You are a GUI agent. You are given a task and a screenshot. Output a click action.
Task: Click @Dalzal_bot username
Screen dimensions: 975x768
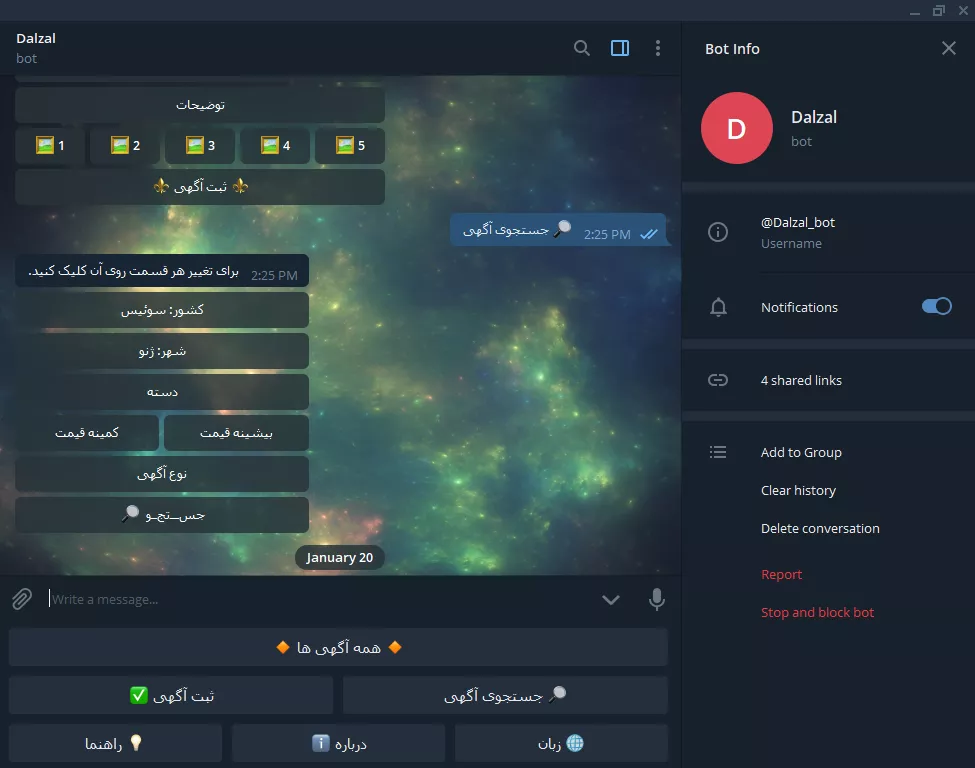point(798,222)
